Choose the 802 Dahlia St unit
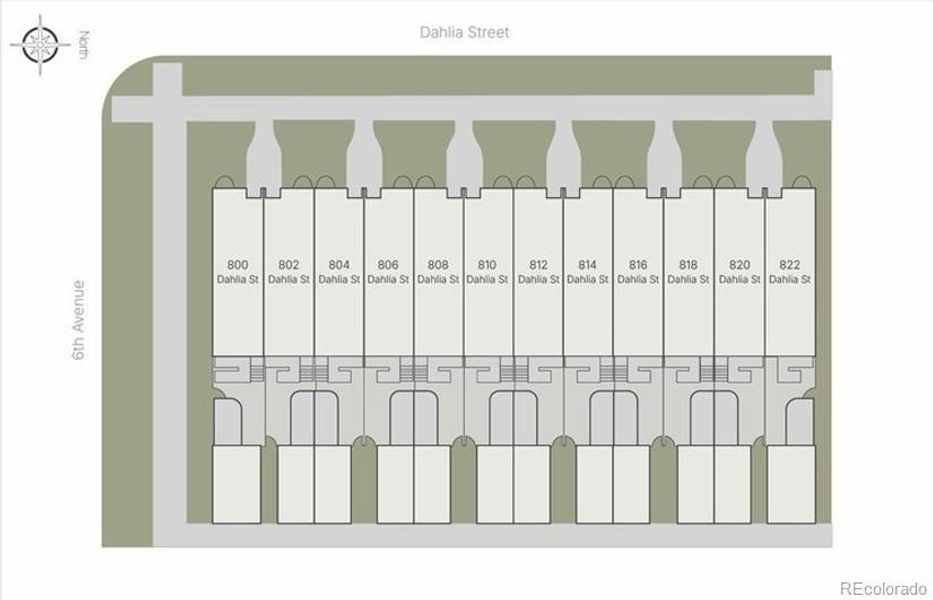The image size is (933, 600). pyautogui.click(x=289, y=272)
